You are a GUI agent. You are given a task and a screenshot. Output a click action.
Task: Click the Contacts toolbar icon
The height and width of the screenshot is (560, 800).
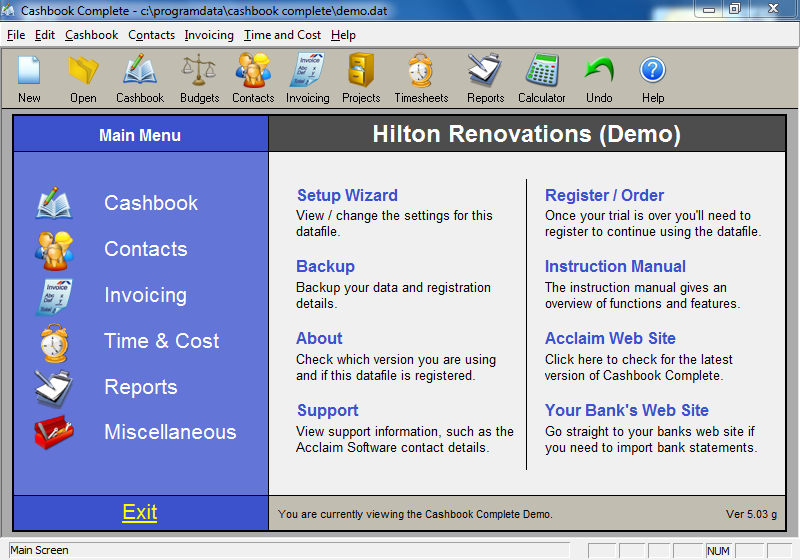click(253, 71)
